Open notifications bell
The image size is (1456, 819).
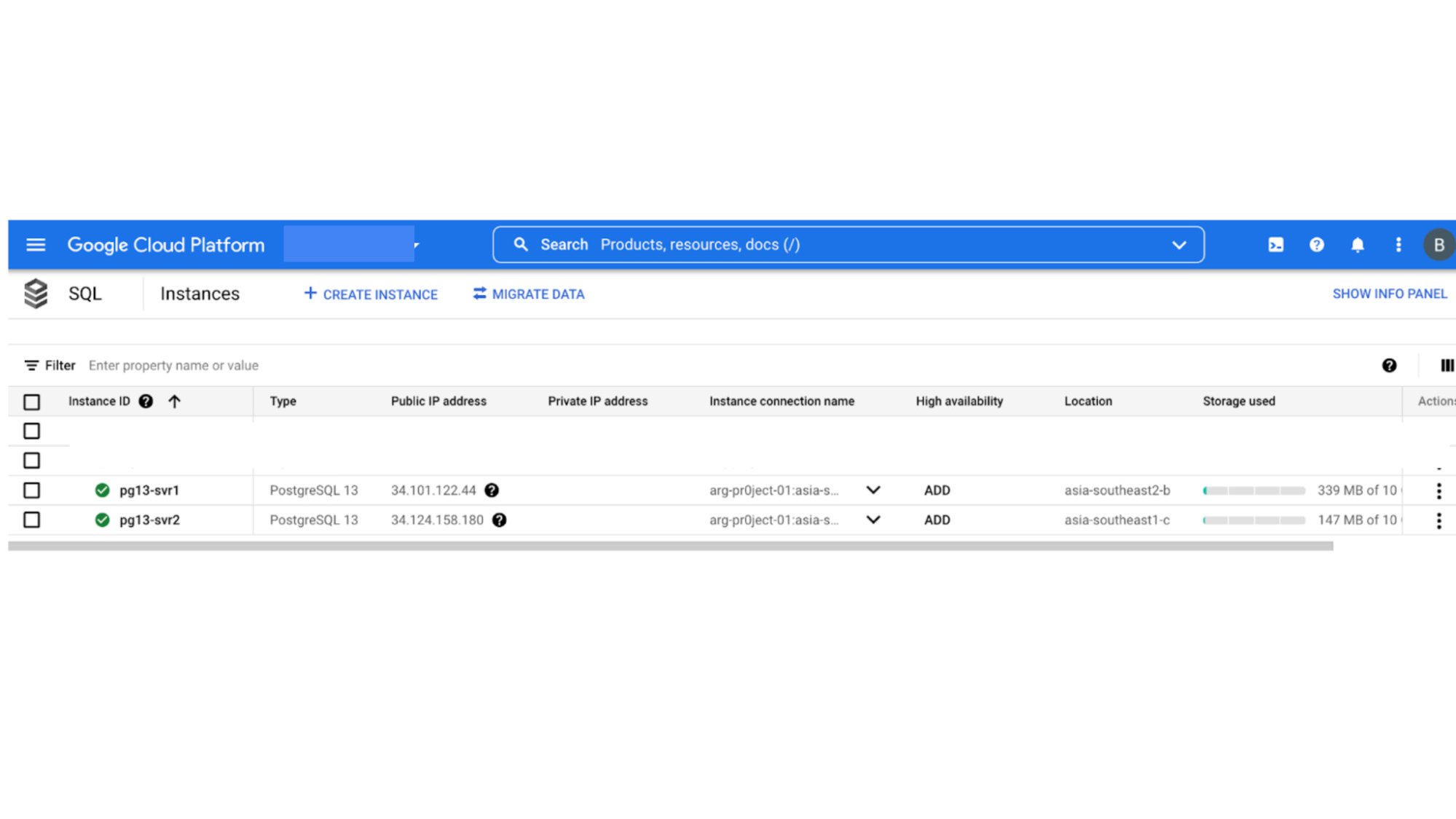[x=1358, y=245]
